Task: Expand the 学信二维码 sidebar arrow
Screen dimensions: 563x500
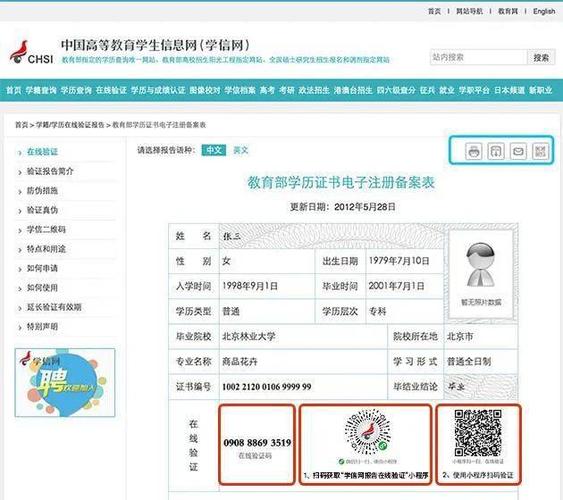Action: coord(20,230)
